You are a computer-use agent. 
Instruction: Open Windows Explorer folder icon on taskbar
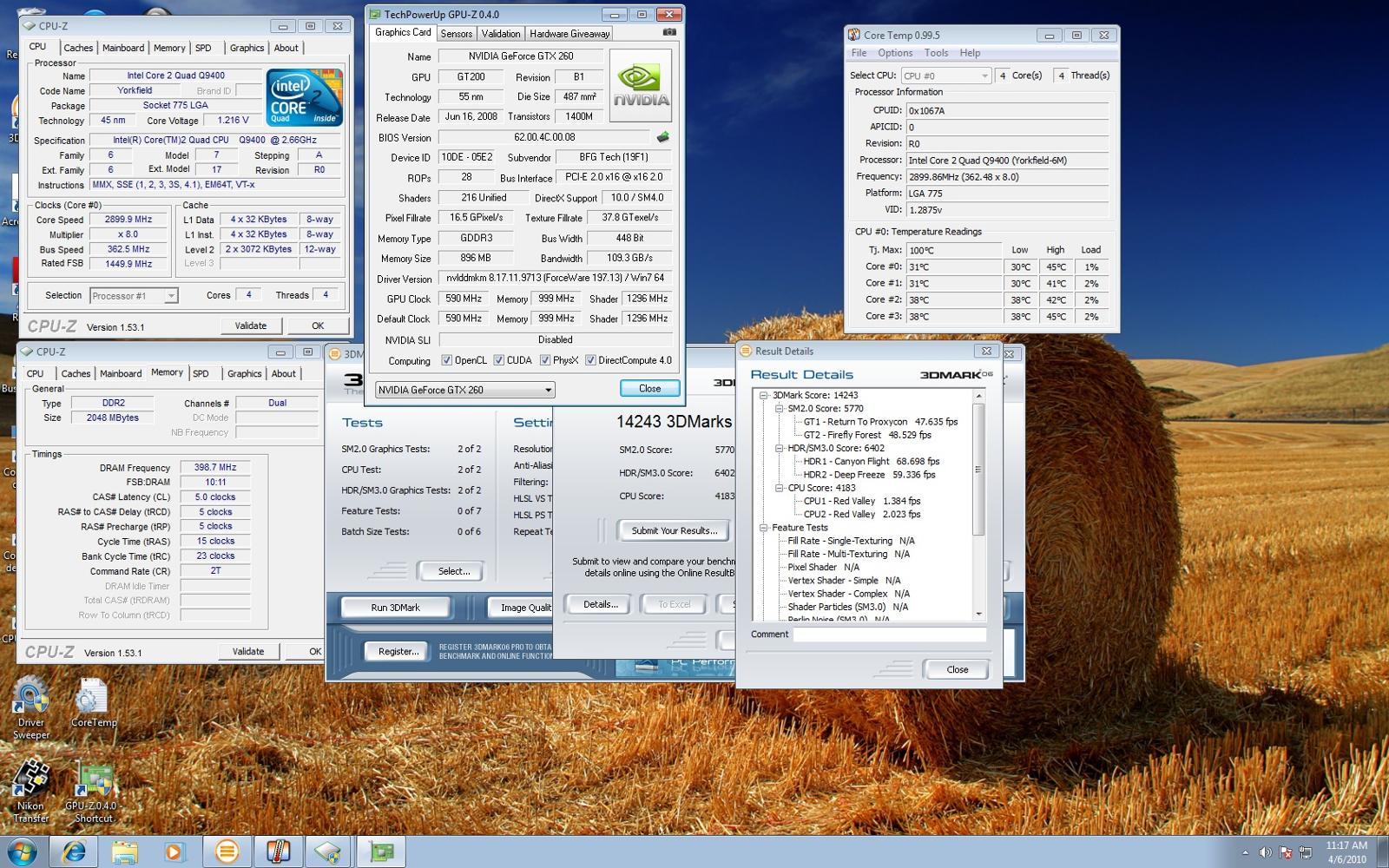pyautogui.click(x=124, y=852)
